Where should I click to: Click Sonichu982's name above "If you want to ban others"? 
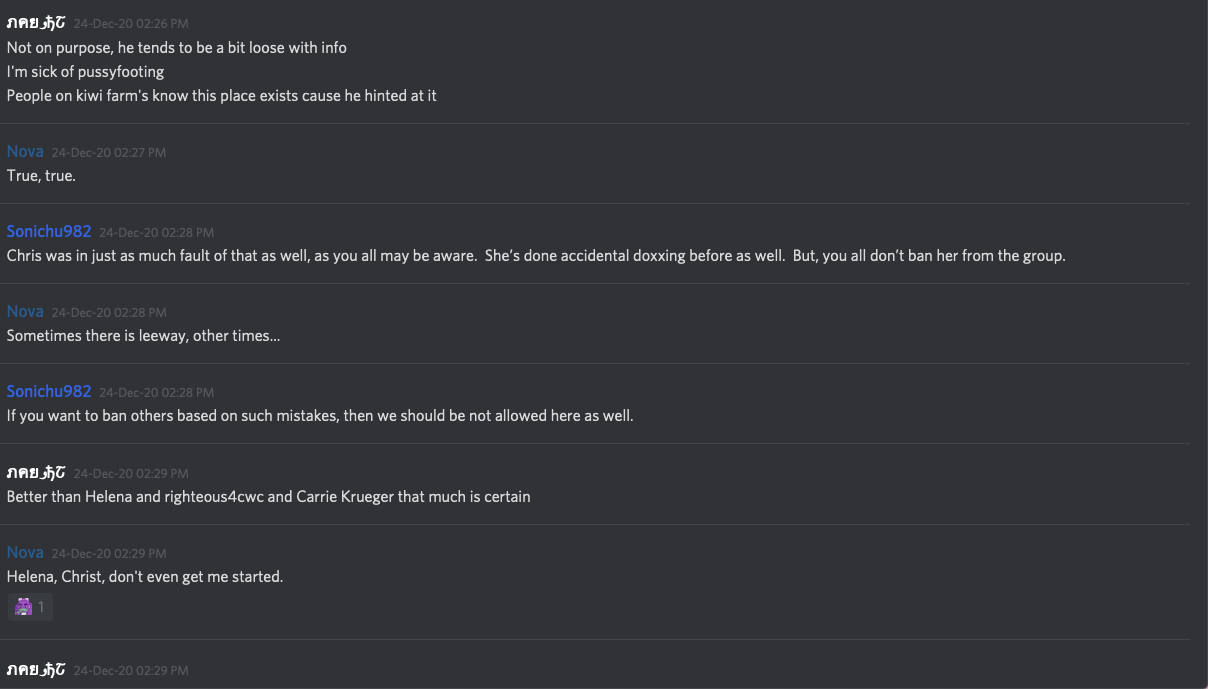click(49, 392)
